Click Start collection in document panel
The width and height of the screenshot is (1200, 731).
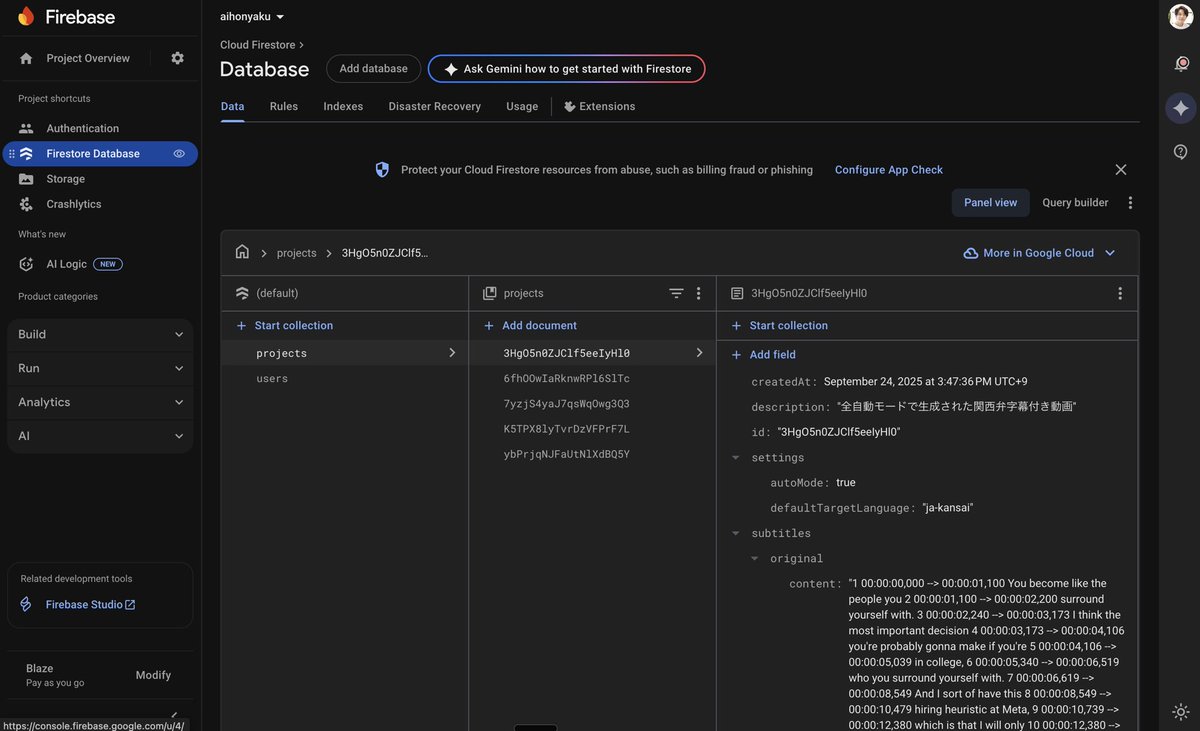point(779,325)
